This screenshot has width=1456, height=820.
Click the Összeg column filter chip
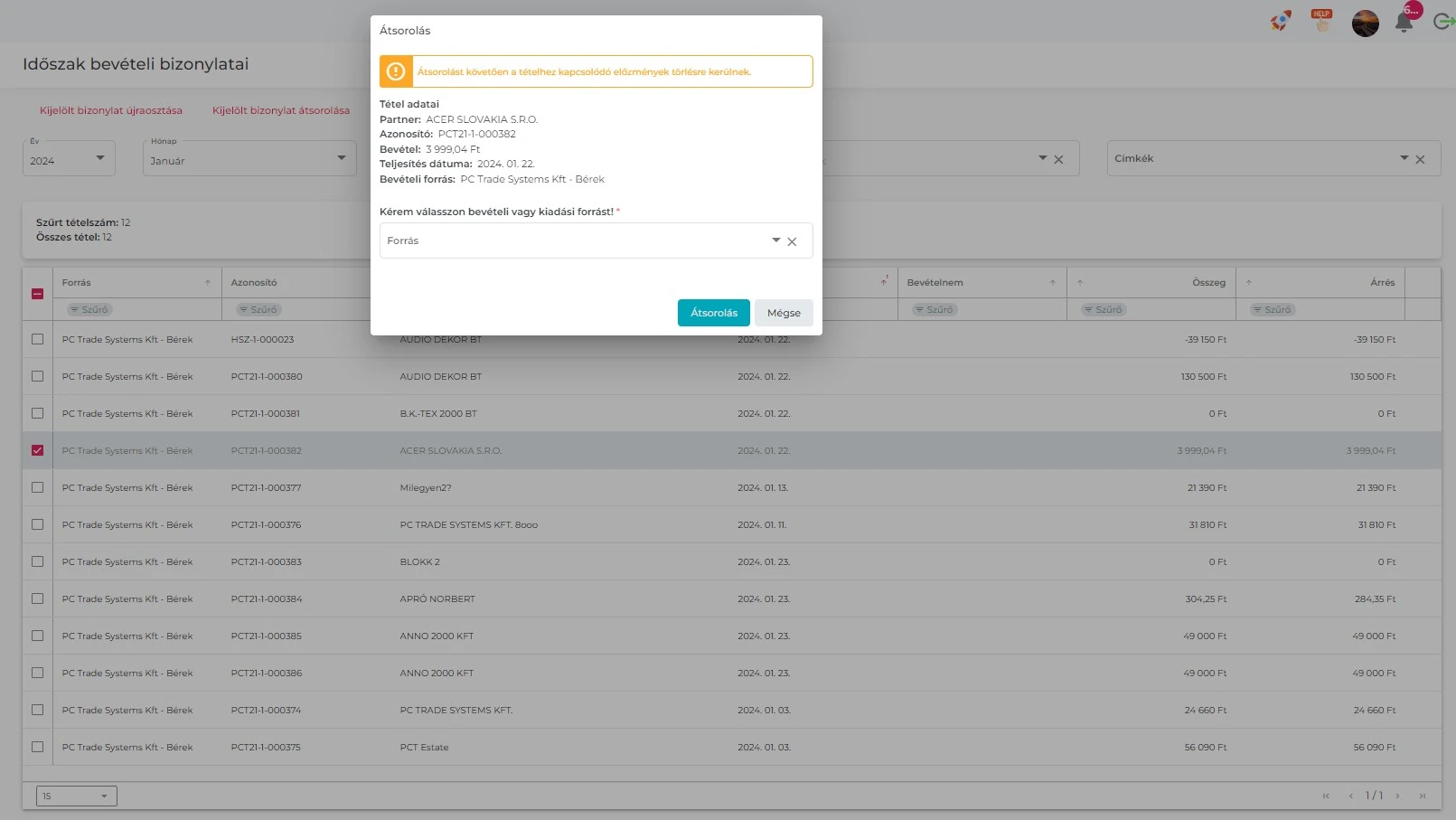click(1102, 310)
